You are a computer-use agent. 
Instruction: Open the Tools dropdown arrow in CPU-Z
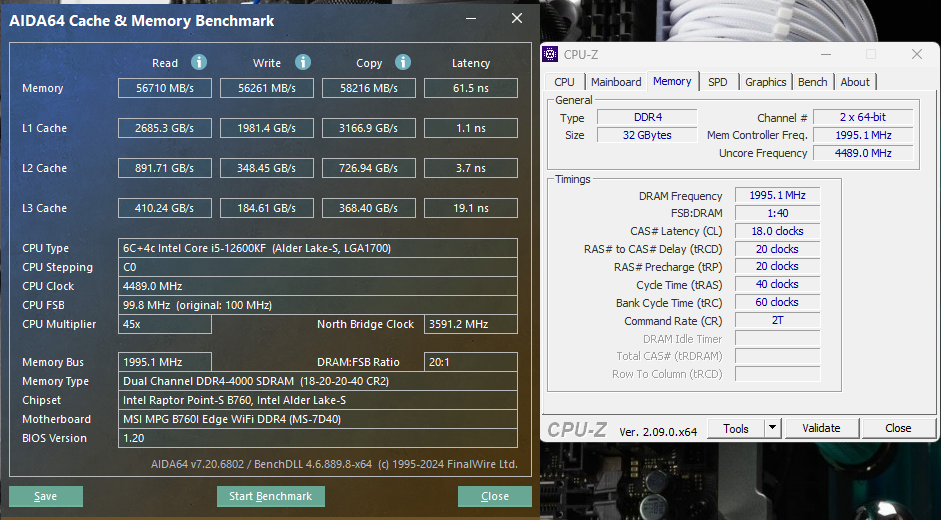coord(772,428)
